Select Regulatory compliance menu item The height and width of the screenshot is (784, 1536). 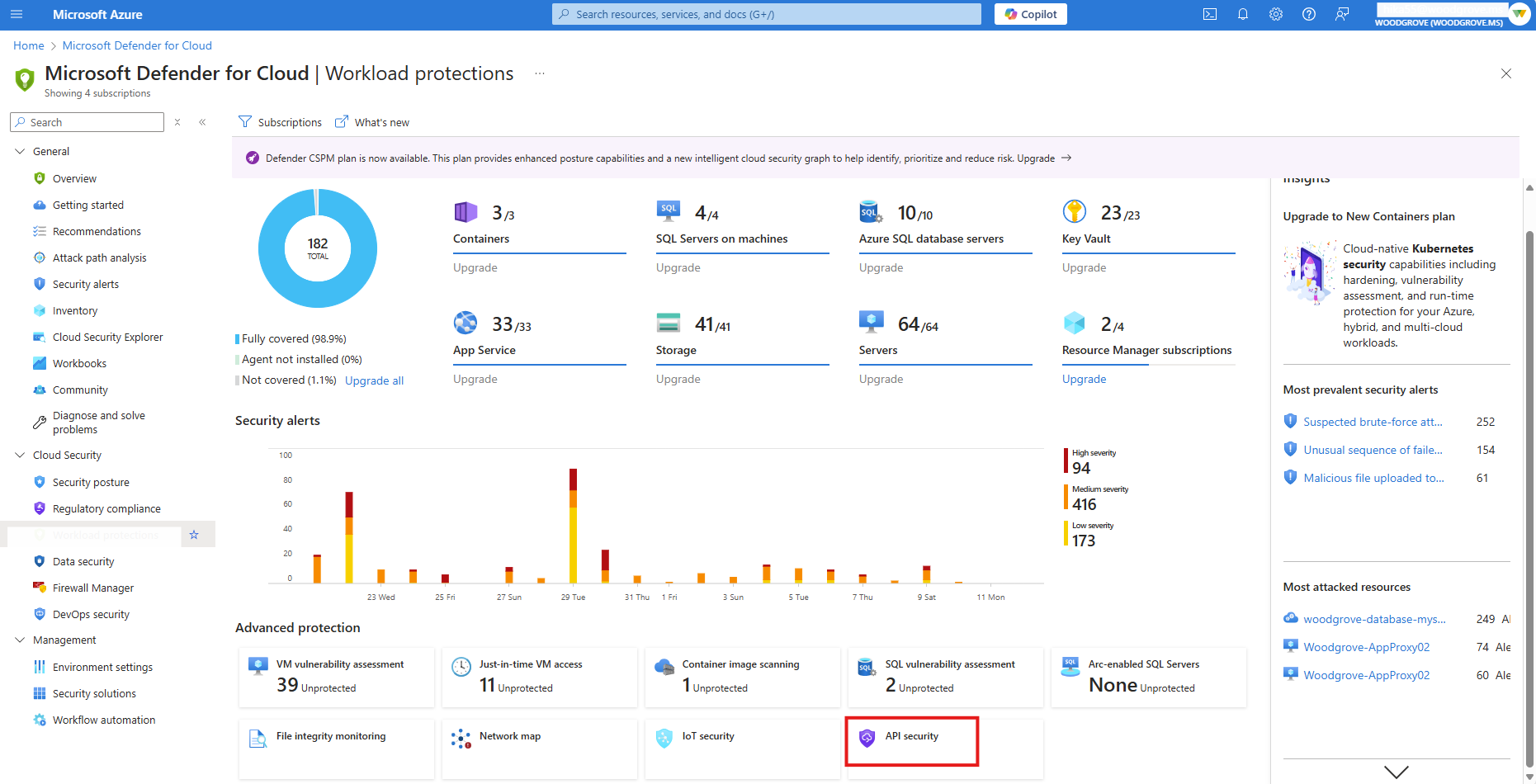106,508
